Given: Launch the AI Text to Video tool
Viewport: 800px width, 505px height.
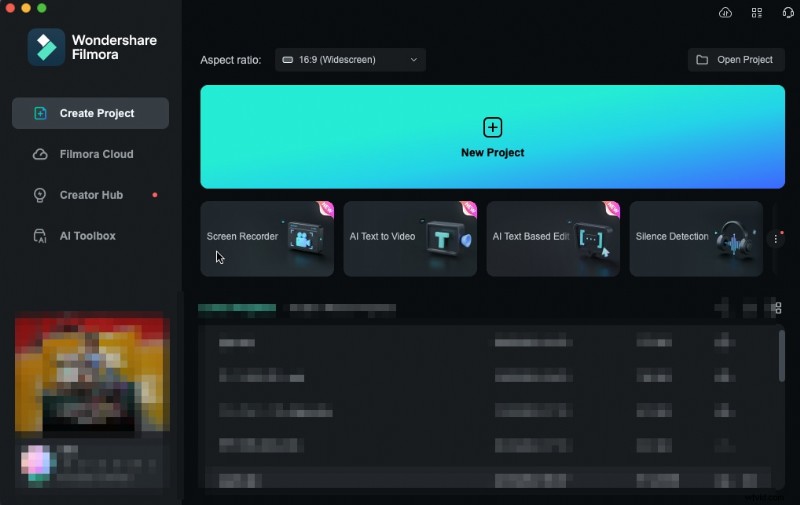Looking at the screenshot, I should [x=410, y=238].
